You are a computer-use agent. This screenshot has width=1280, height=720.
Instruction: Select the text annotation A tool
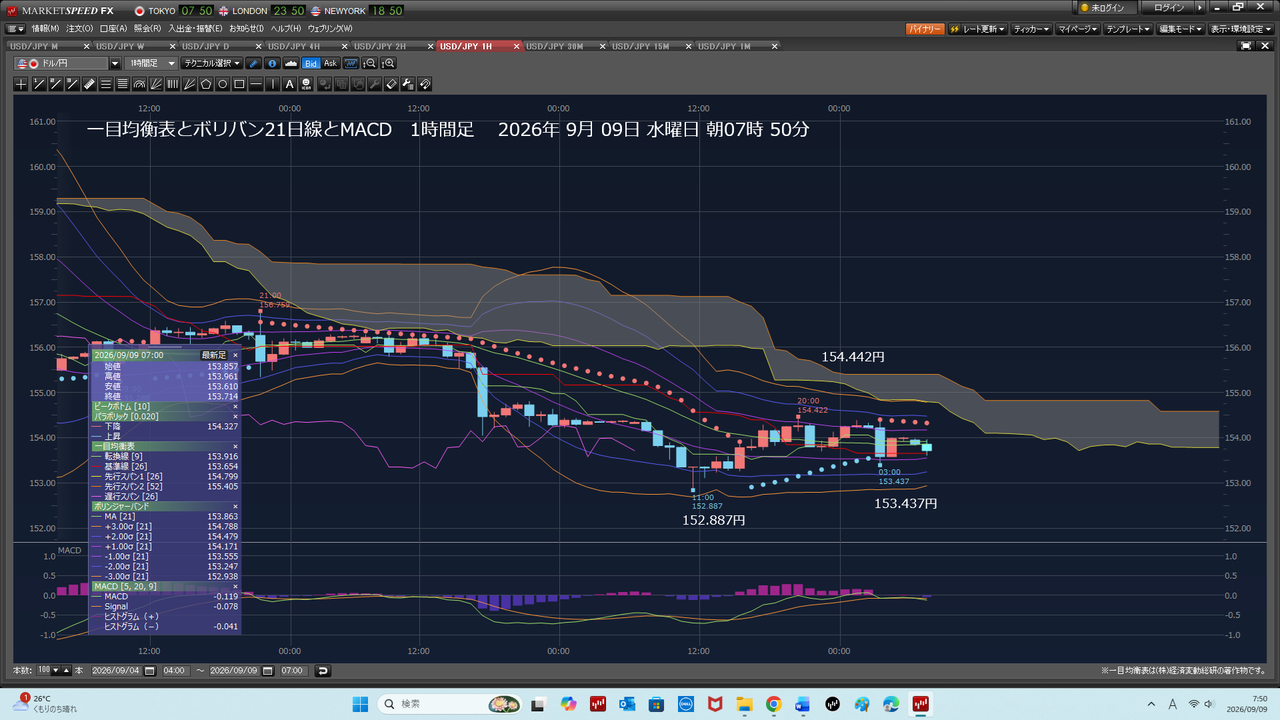[x=290, y=84]
